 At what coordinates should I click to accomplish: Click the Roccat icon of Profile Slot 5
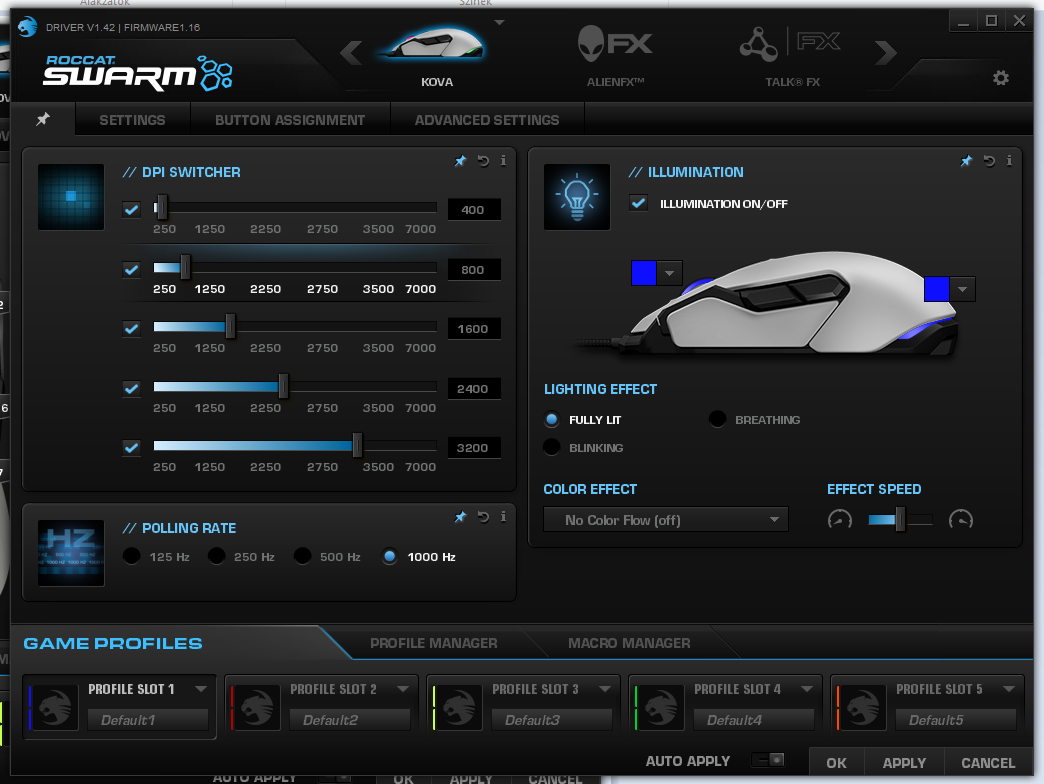point(864,707)
